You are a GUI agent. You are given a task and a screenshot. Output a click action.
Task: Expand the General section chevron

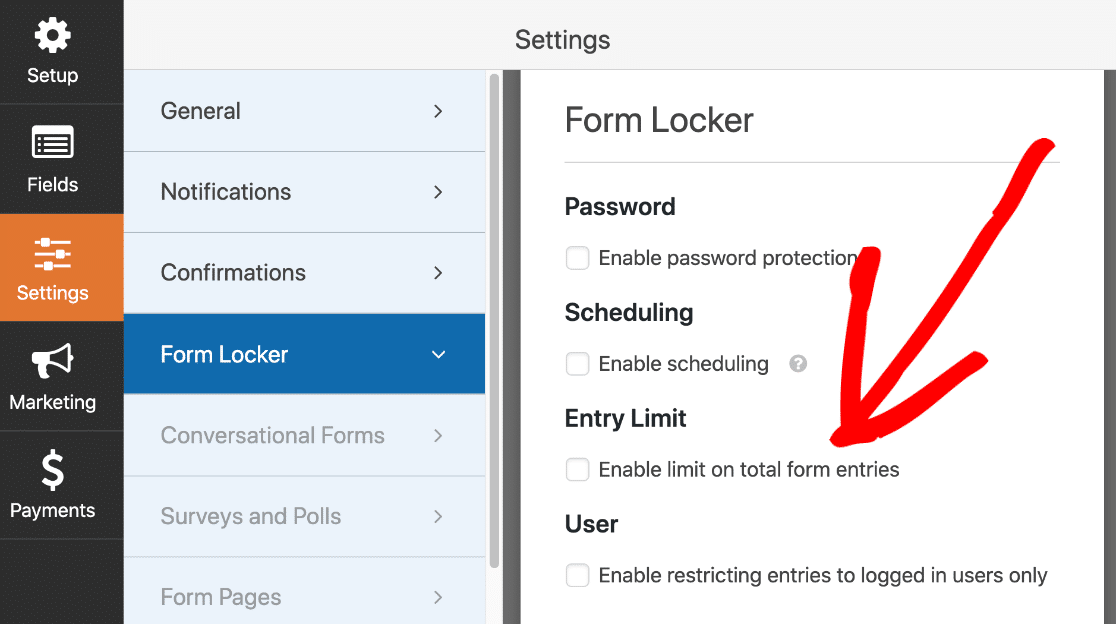tap(438, 111)
